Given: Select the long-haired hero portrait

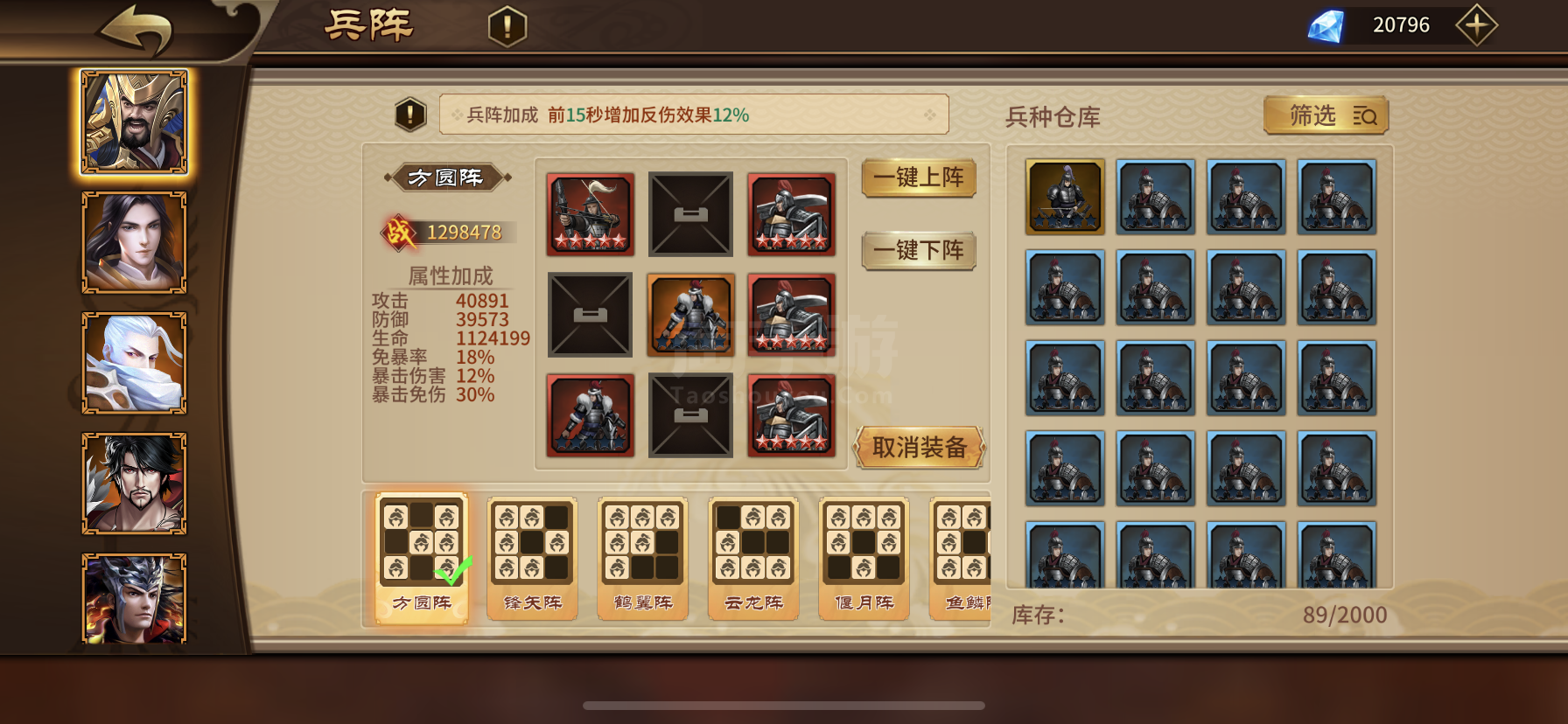Looking at the screenshot, I should click(134, 242).
